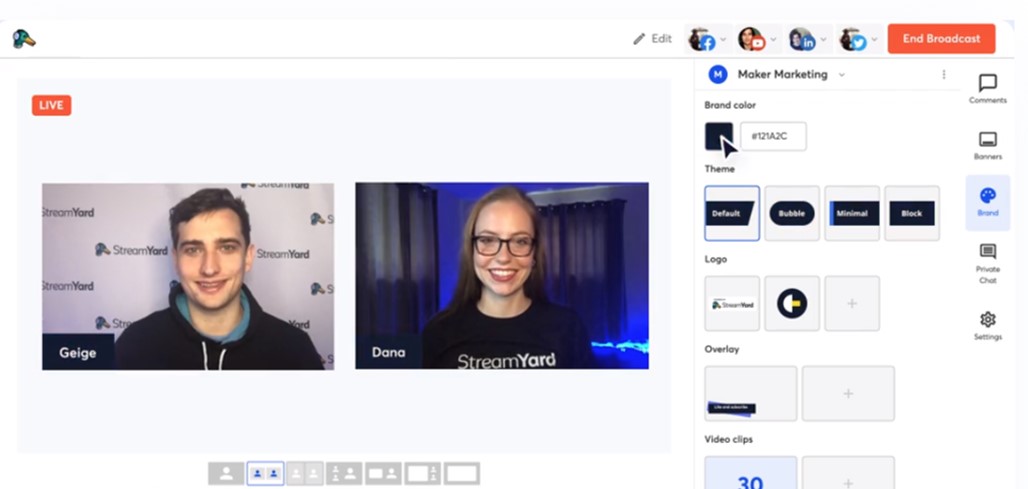Image resolution: width=1028 pixels, height=489 pixels.
Task: Choose the Minimal theme
Action: 852,213
